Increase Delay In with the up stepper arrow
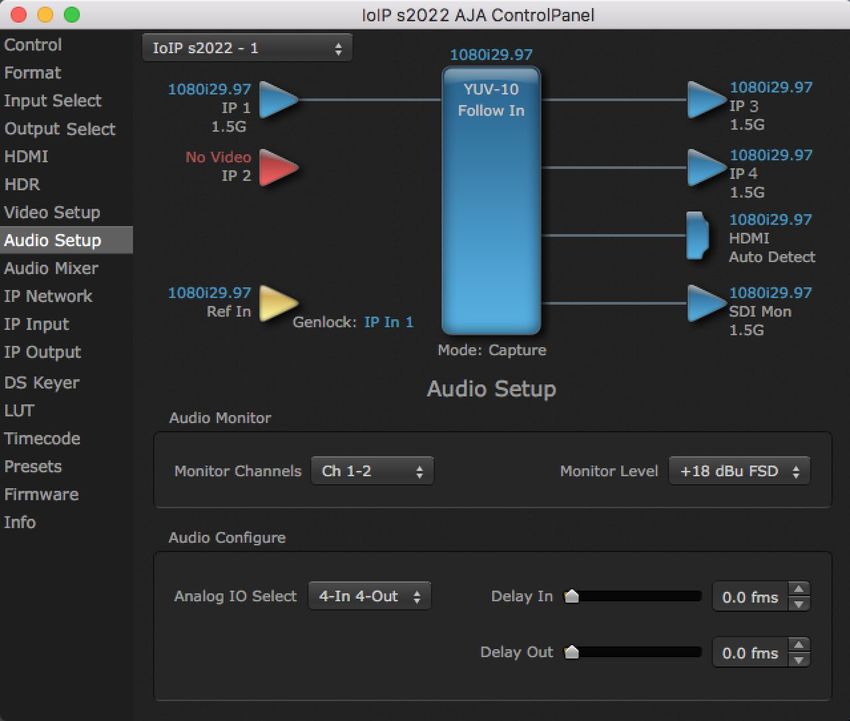Screen dimensions: 850x721 [799, 589]
